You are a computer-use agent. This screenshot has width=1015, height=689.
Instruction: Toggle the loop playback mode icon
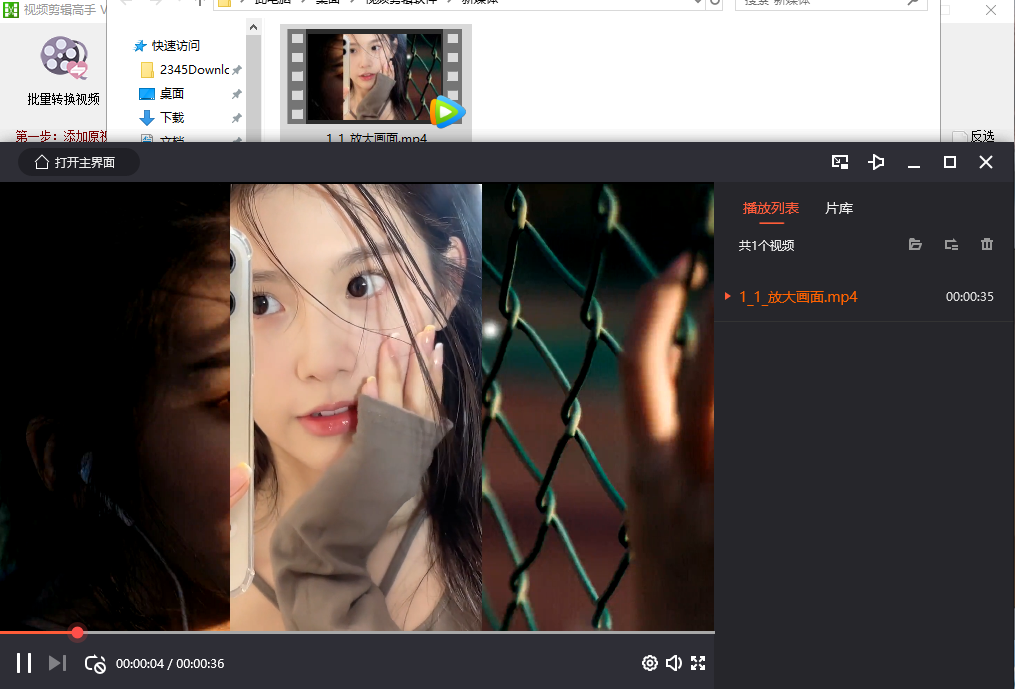95,664
